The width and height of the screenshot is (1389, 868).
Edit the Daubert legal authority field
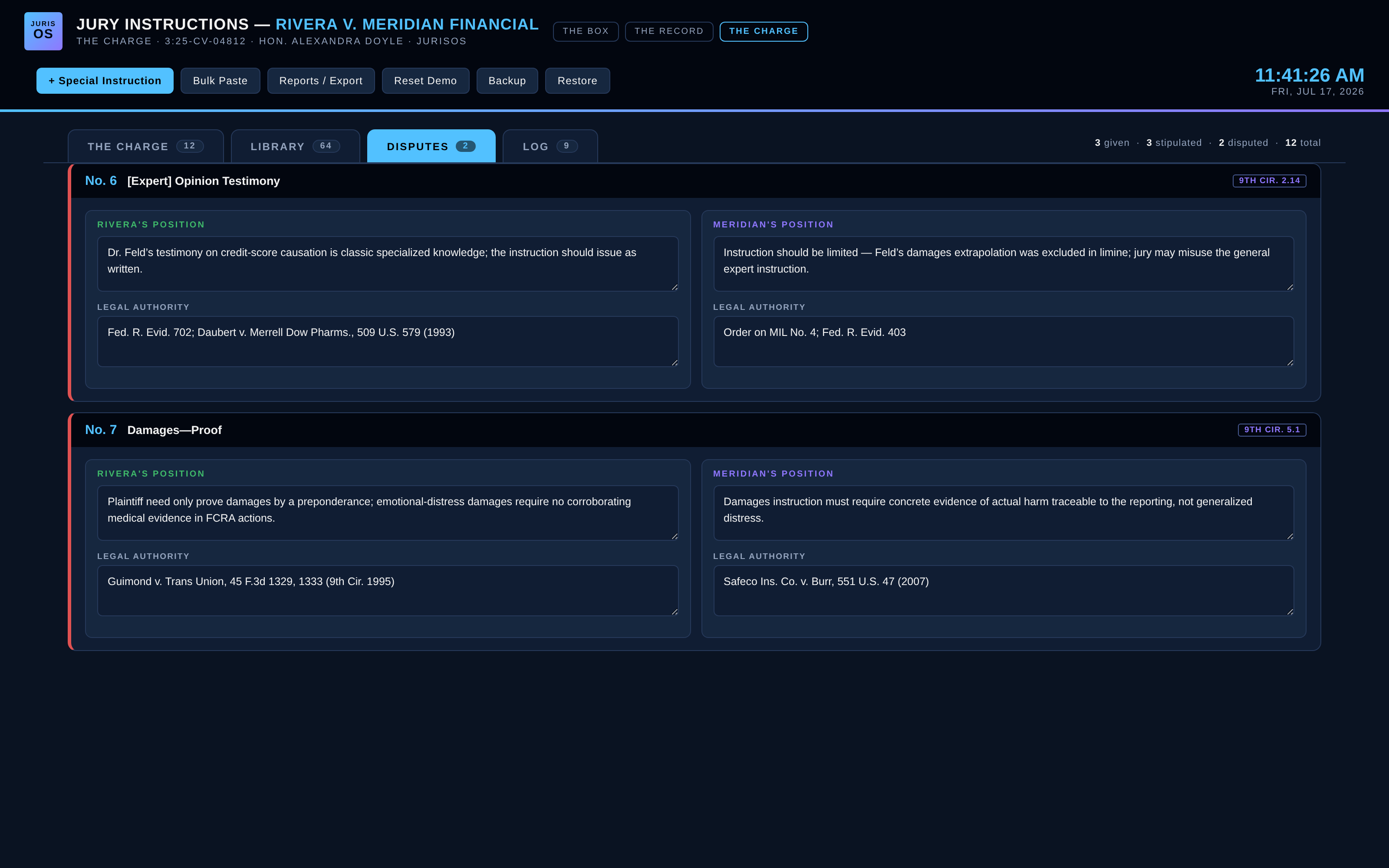pyautogui.click(x=388, y=342)
